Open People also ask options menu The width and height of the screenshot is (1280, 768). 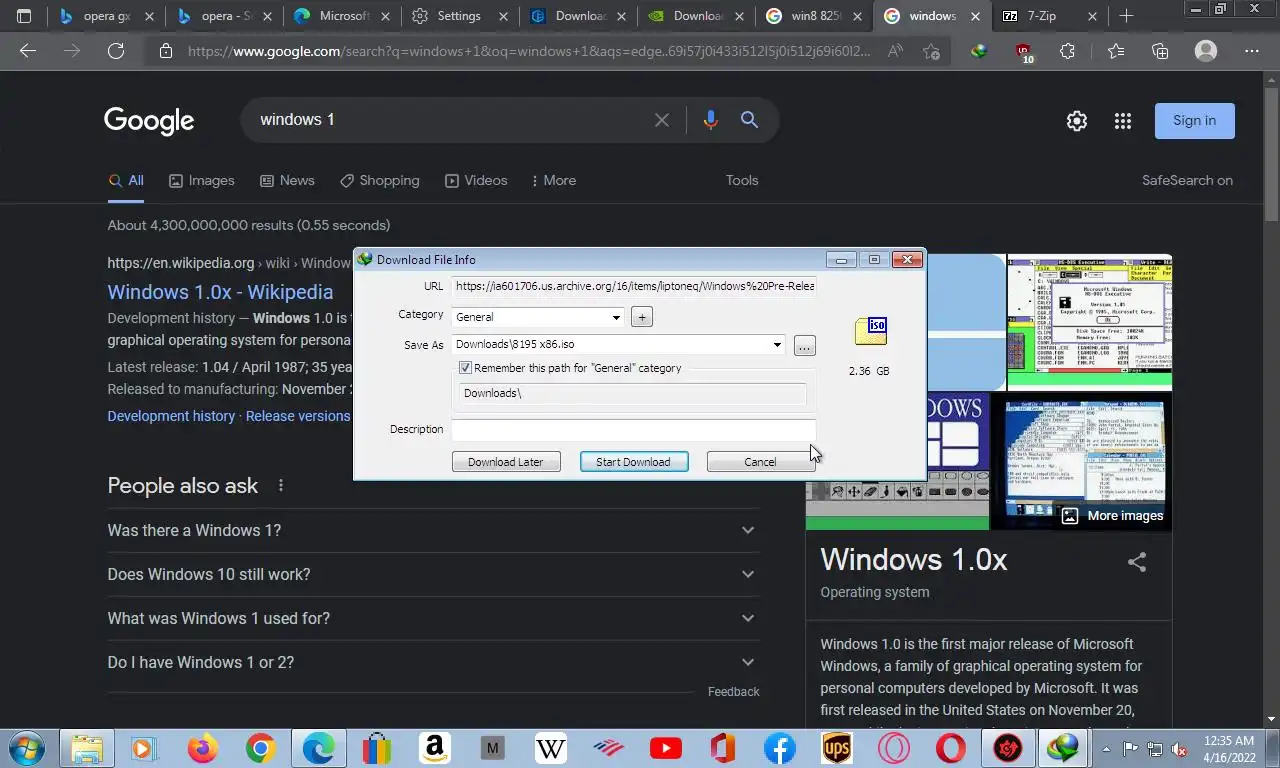[281, 486]
